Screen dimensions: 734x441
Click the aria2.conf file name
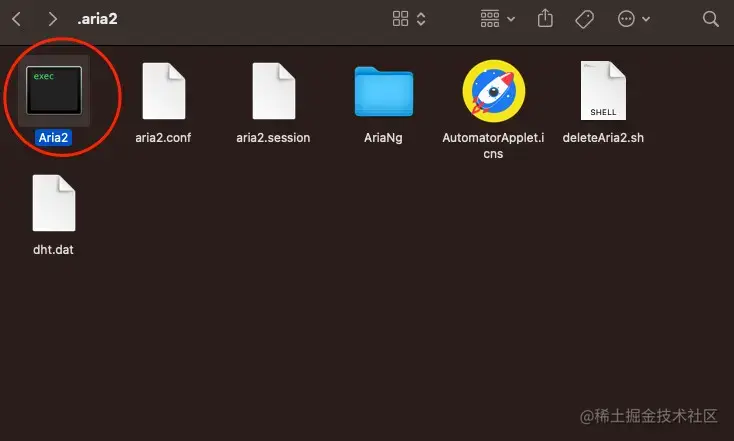163,138
